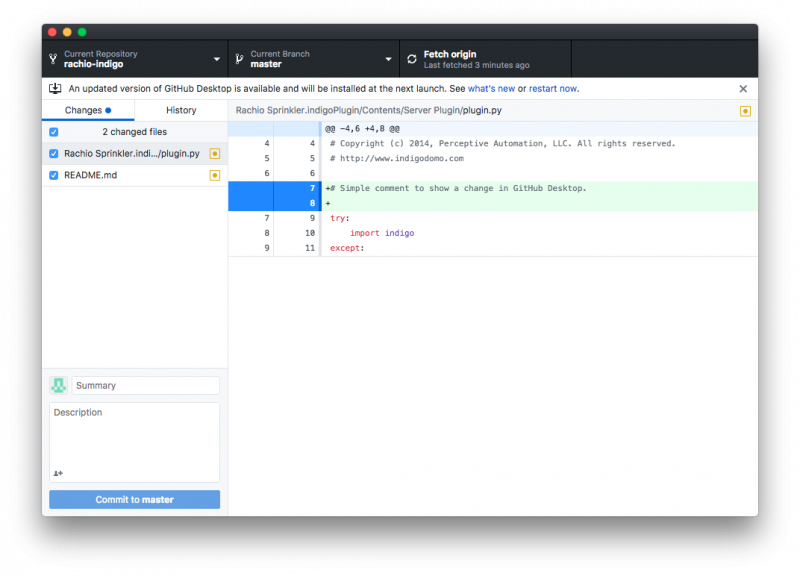Select README.md in changed files list

[135, 176]
